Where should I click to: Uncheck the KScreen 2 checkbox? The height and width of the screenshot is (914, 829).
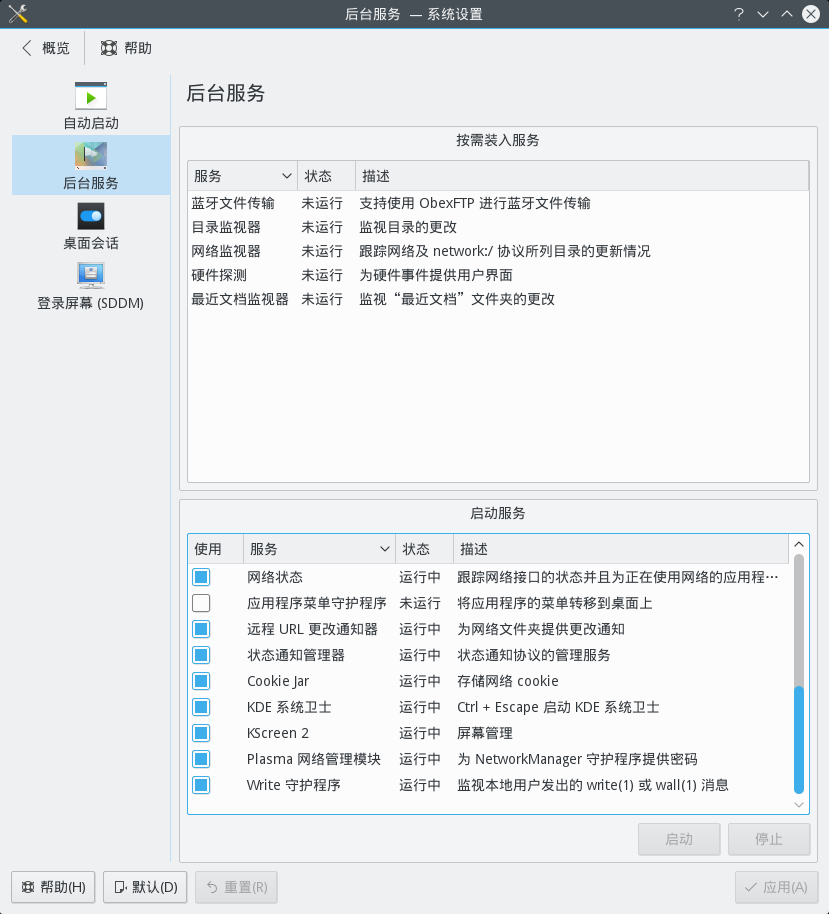point(201,733)
